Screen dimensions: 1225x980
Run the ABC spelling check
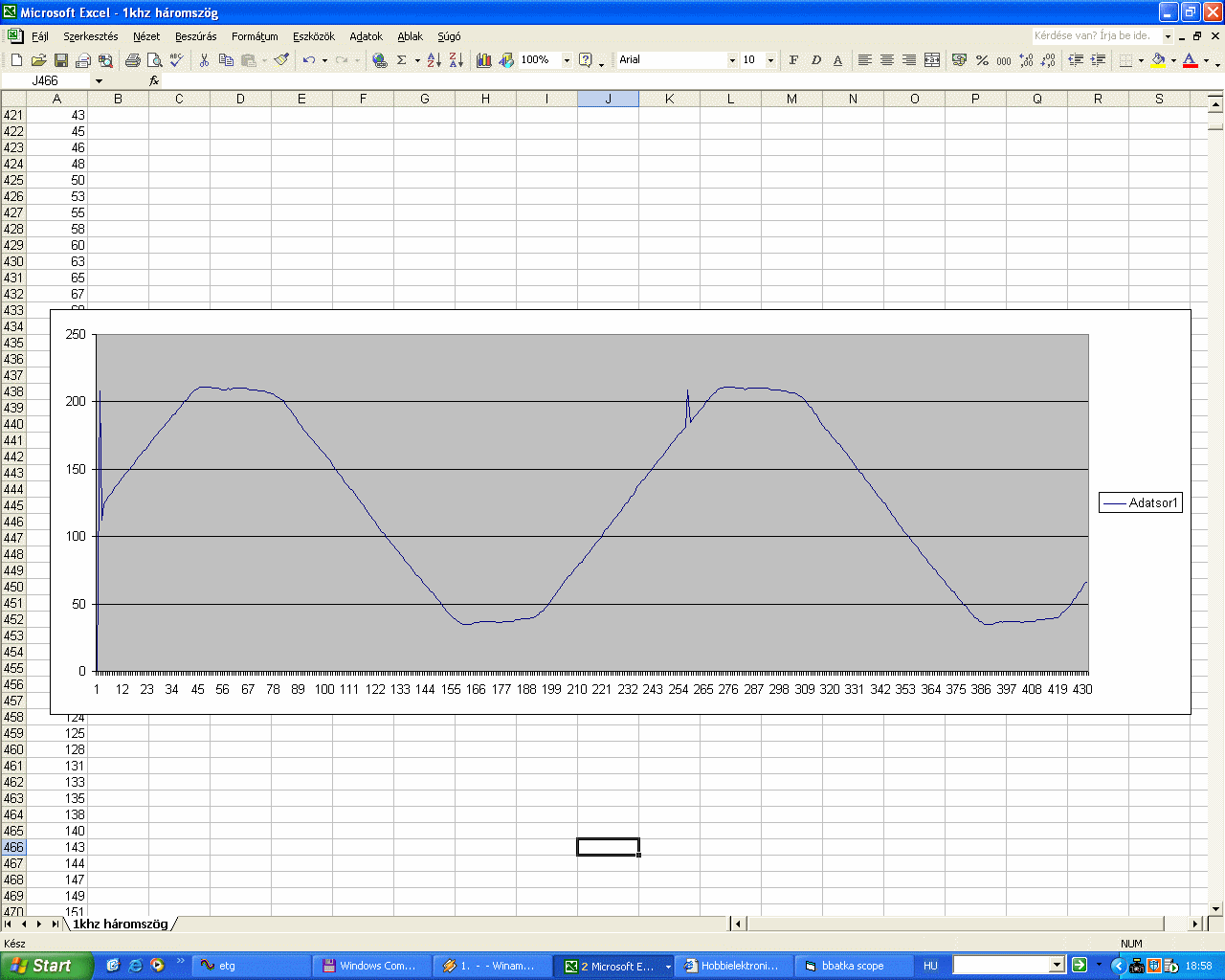pyautogui.click(x=177, y=60)
